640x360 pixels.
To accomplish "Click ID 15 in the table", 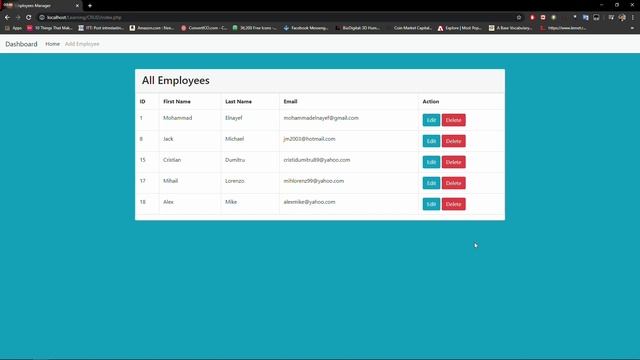I will [x=142, y=160].
